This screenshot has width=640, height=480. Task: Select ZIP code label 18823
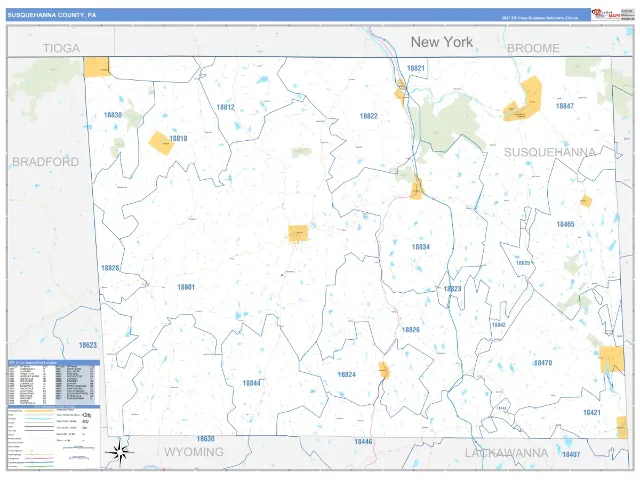[x=452, y=289]
